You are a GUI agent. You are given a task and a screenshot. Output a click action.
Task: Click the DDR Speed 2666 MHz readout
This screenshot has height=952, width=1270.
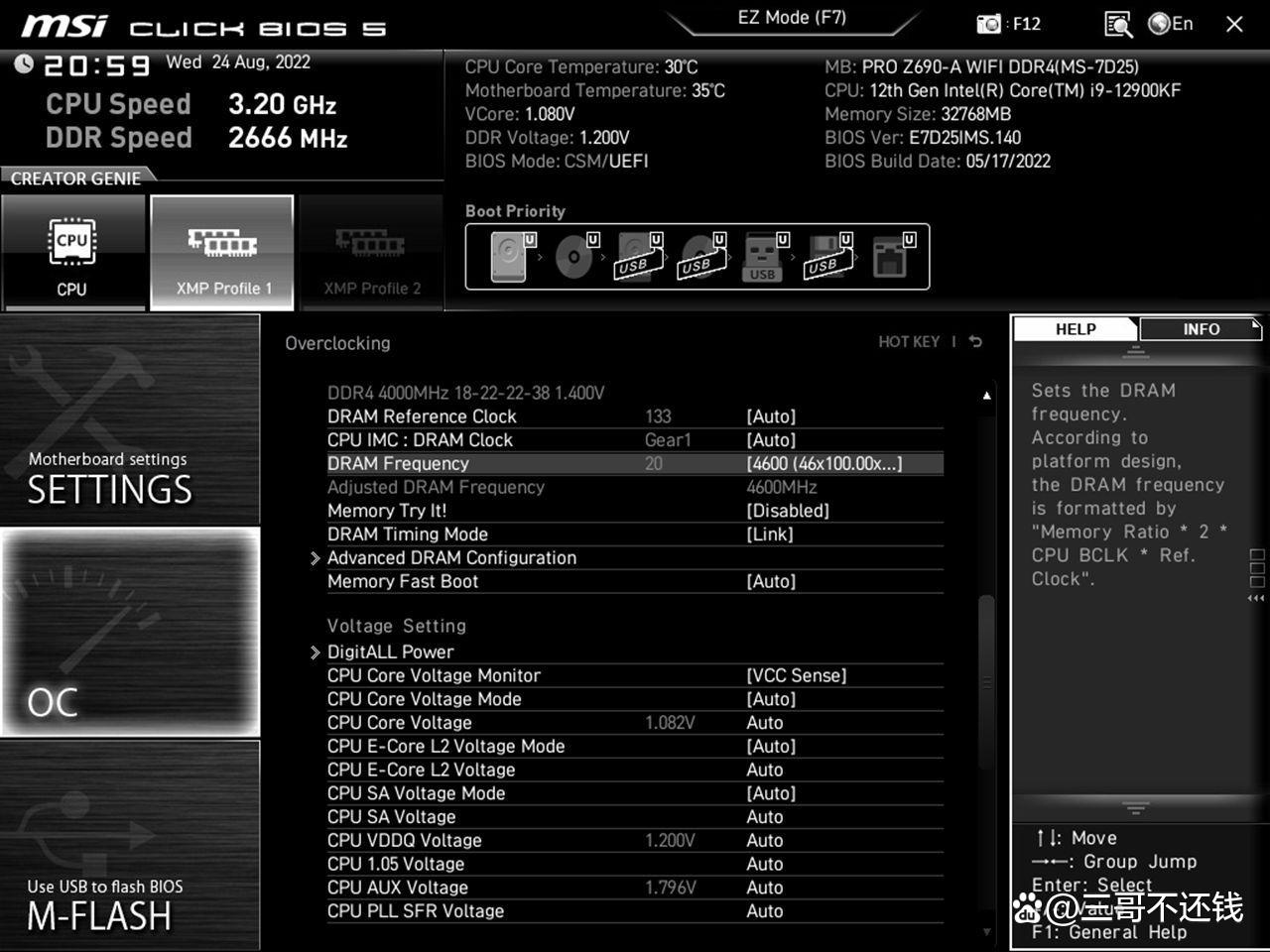coord(196,138)
